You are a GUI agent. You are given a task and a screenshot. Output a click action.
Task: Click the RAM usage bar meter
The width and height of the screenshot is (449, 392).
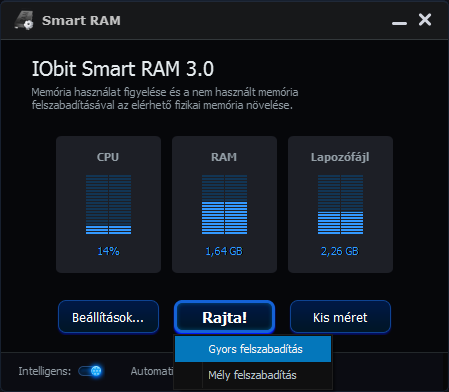[224, 204]
